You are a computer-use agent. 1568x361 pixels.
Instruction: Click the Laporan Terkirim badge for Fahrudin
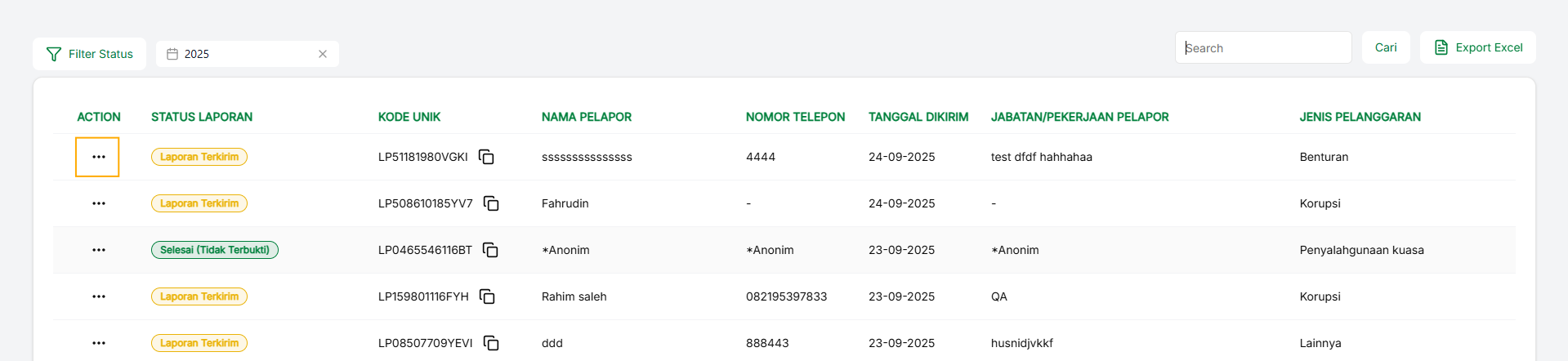[x=199, y=203]
